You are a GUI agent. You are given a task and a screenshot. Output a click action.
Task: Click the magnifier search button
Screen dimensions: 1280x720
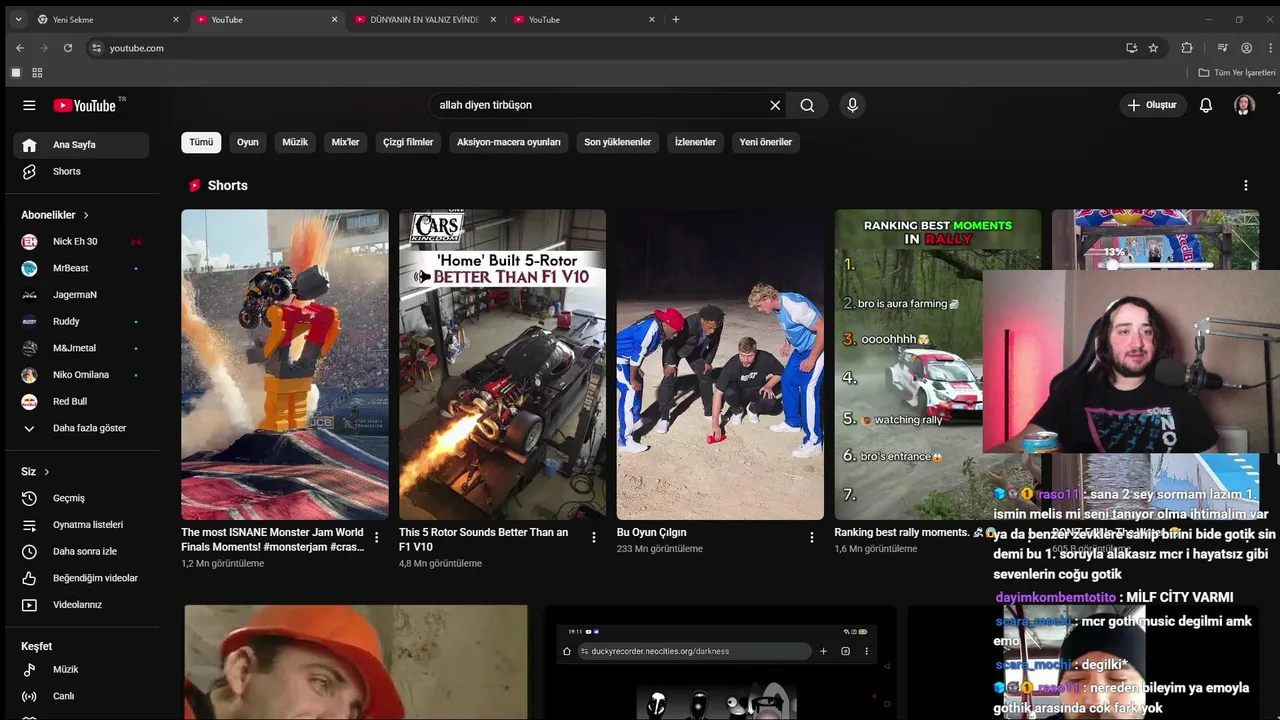(x=807, y=105)
